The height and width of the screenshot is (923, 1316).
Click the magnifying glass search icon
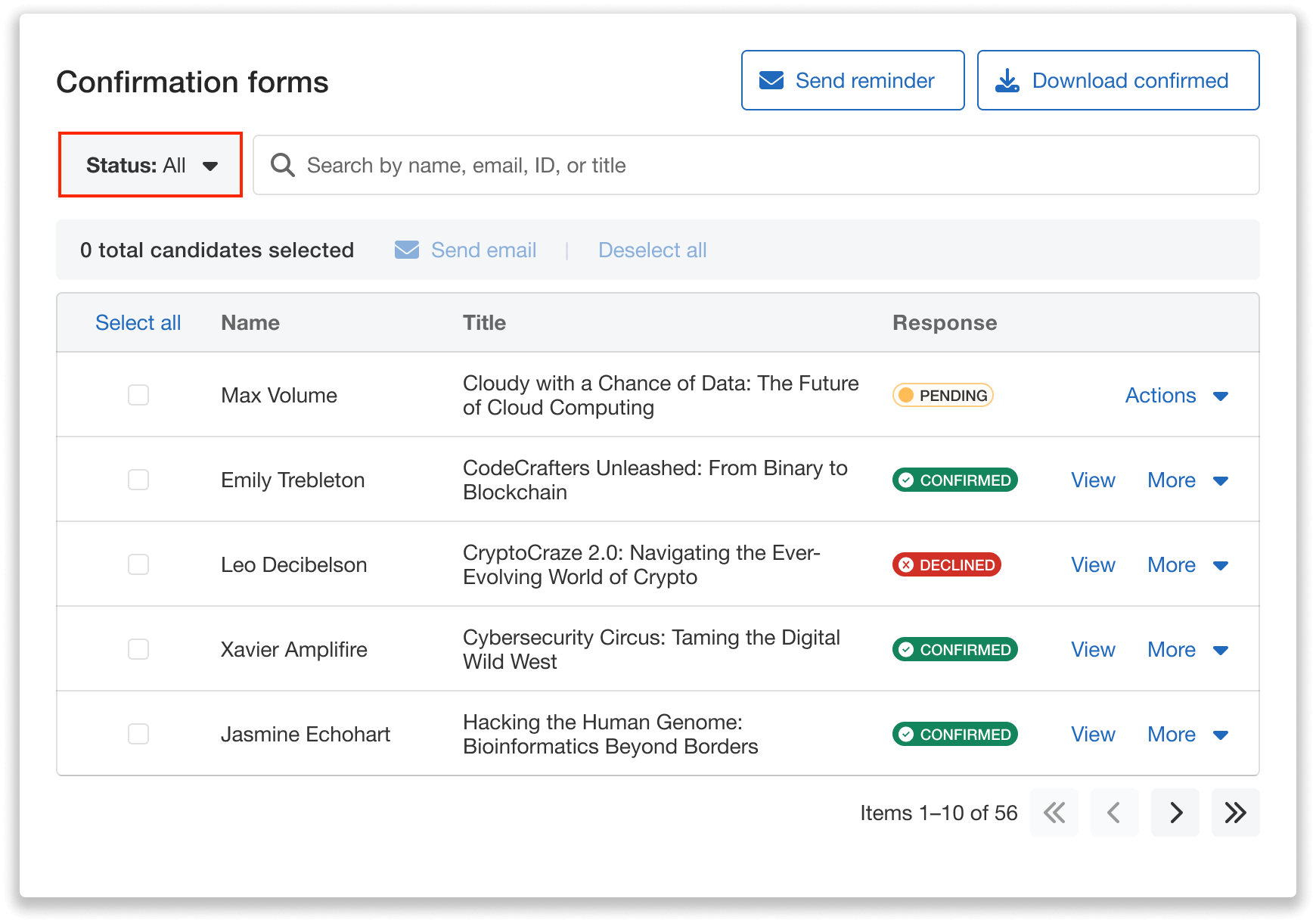[282, 165]
